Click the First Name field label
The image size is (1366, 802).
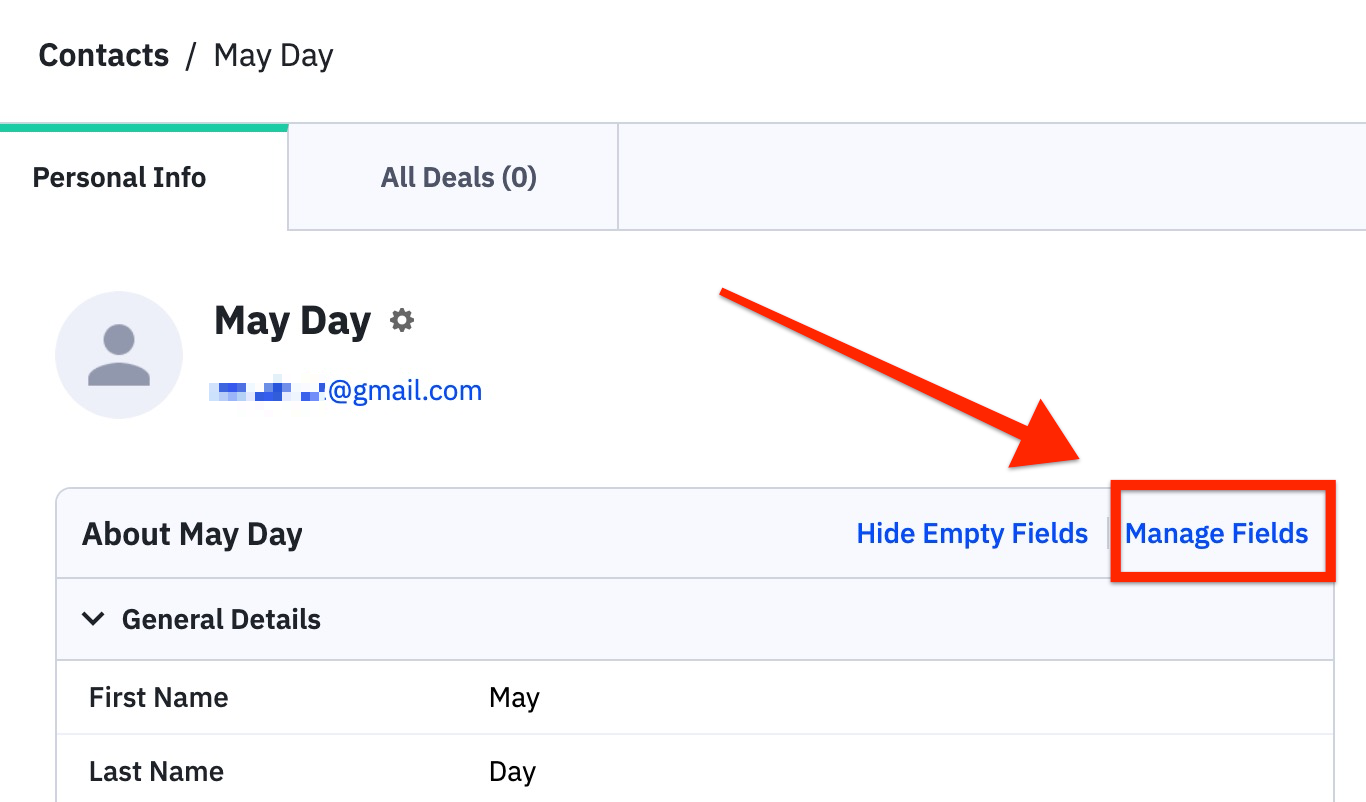(x=158, y=697)
